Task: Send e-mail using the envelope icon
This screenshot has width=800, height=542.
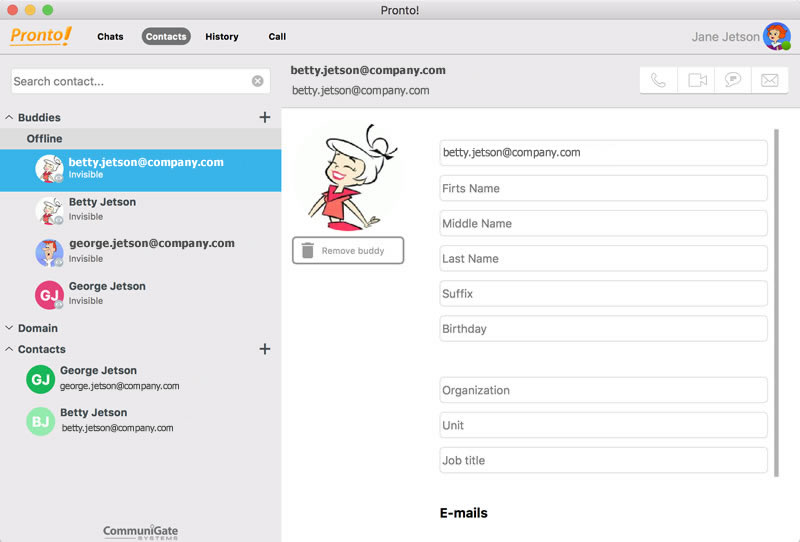Action: coord(769,80)
